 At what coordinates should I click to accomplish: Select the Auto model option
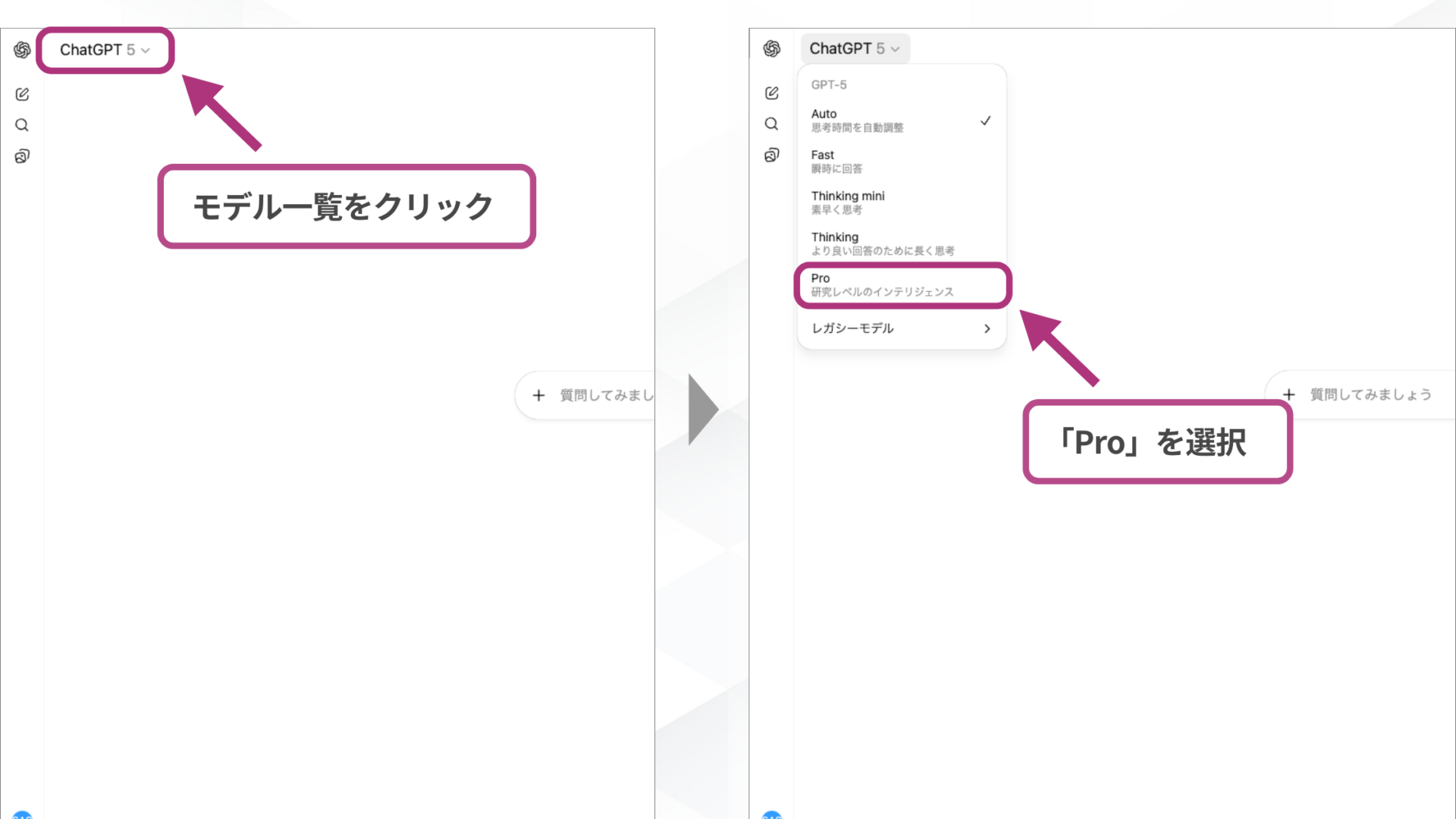pyautogui.click(x=902, y=121)
